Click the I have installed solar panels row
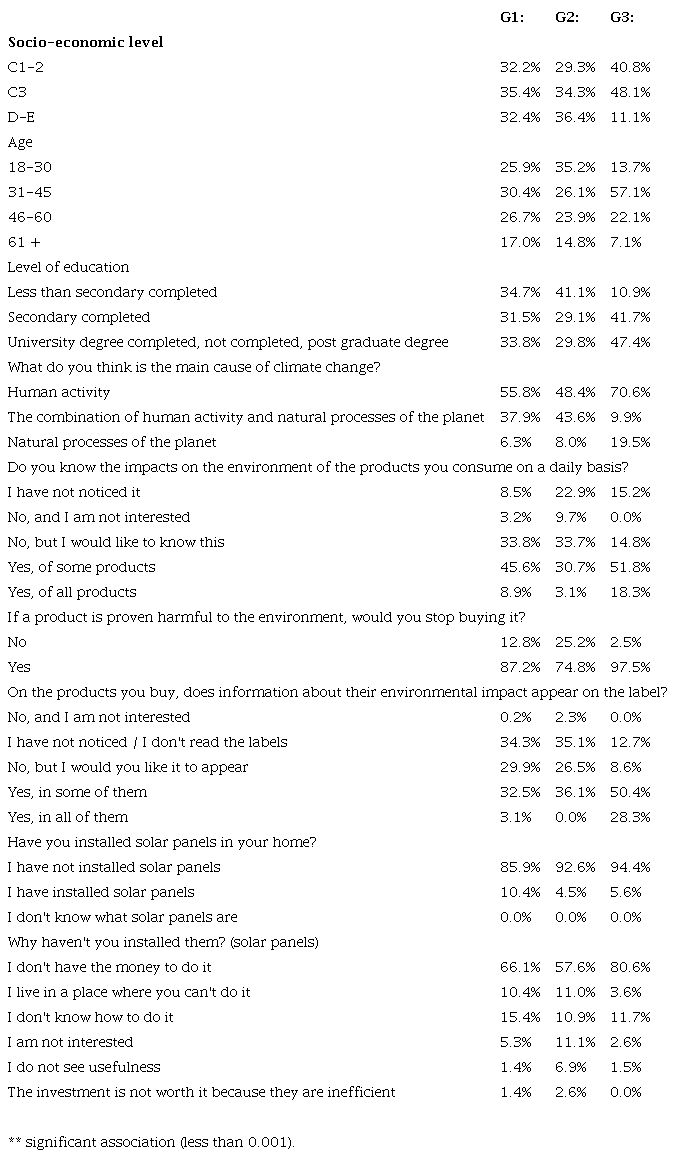 click(100, 892)
